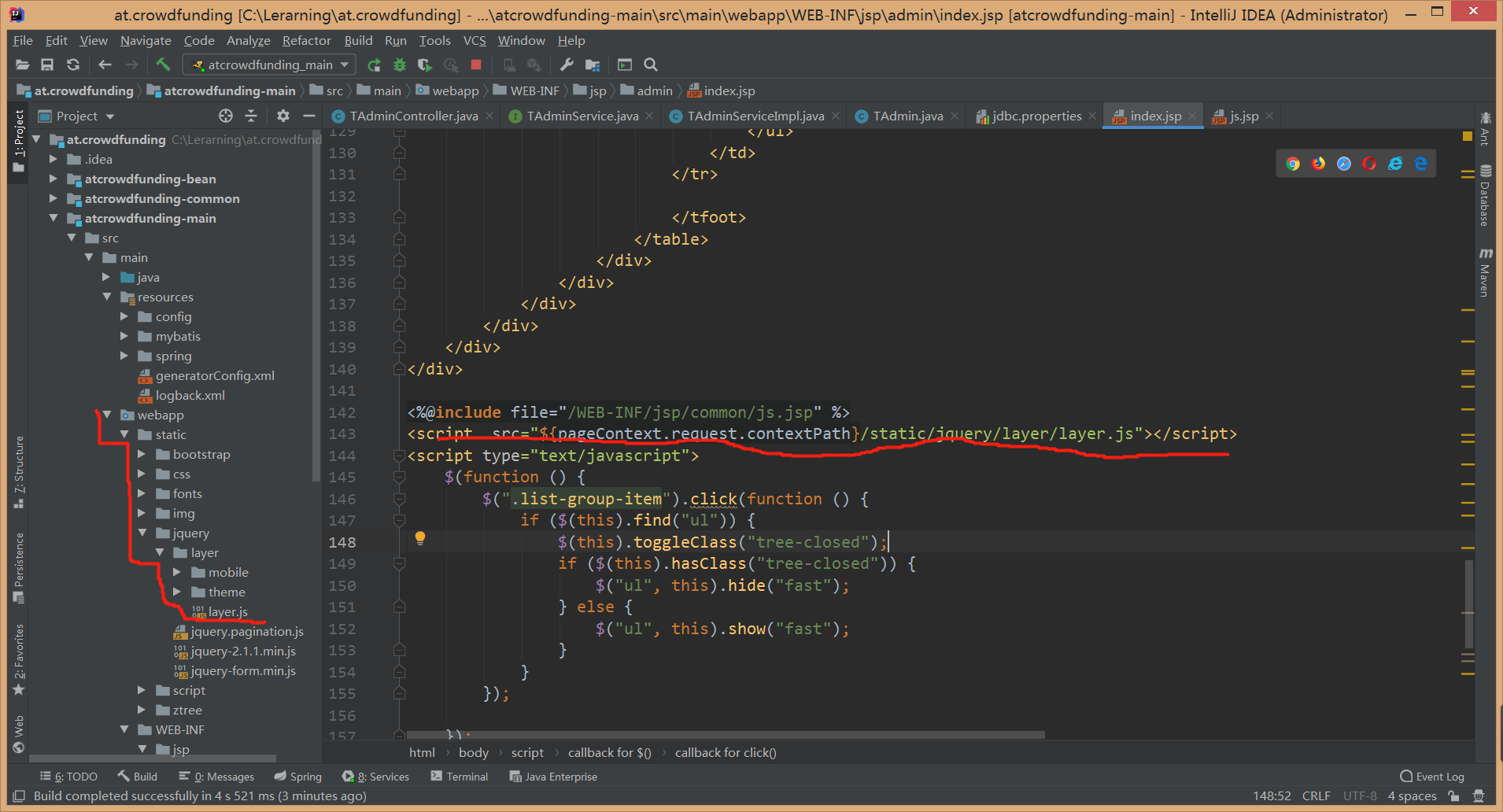Toggle tool window quick access icon bottom-left
Image resolution: width=1503 pixels, height=812 pixels.
[20, 796]
